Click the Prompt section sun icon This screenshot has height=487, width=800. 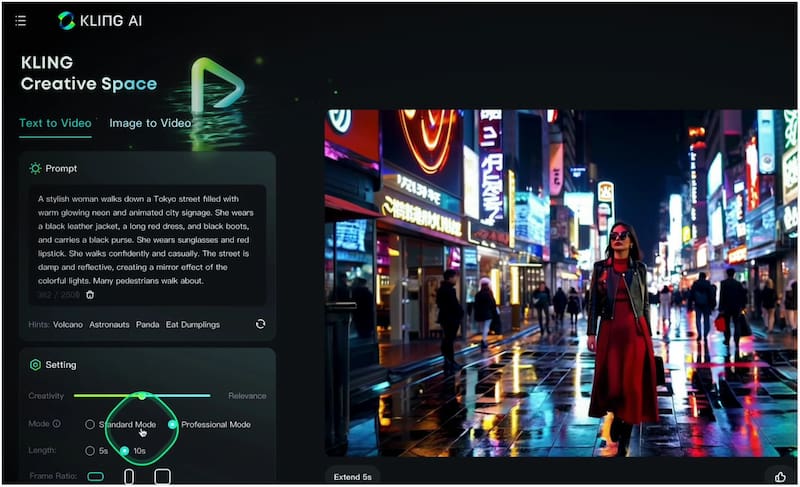tap(35, 168)
